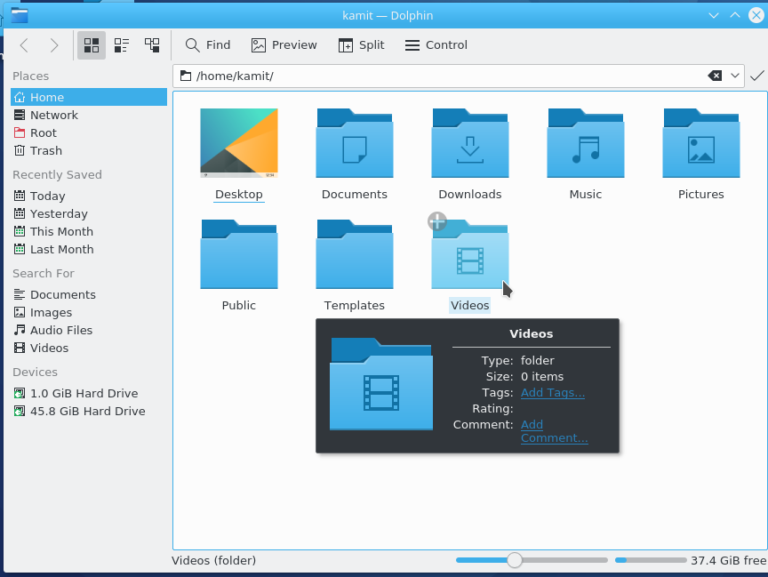Show files saved This Month
This screenshot has height=577, width=768.
click(89, 231)
